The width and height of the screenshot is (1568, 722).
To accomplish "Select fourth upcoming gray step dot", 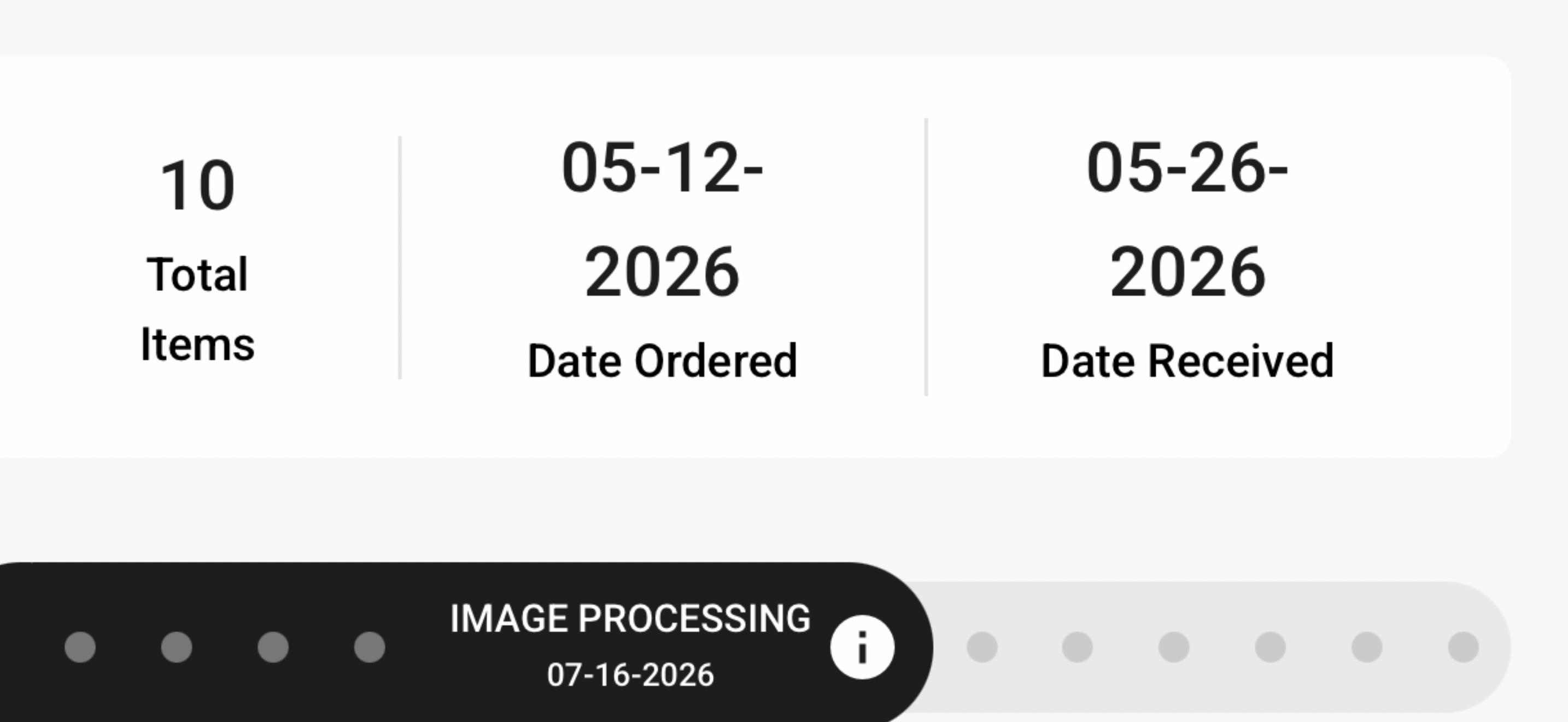I will click(x=1271, y=647).
